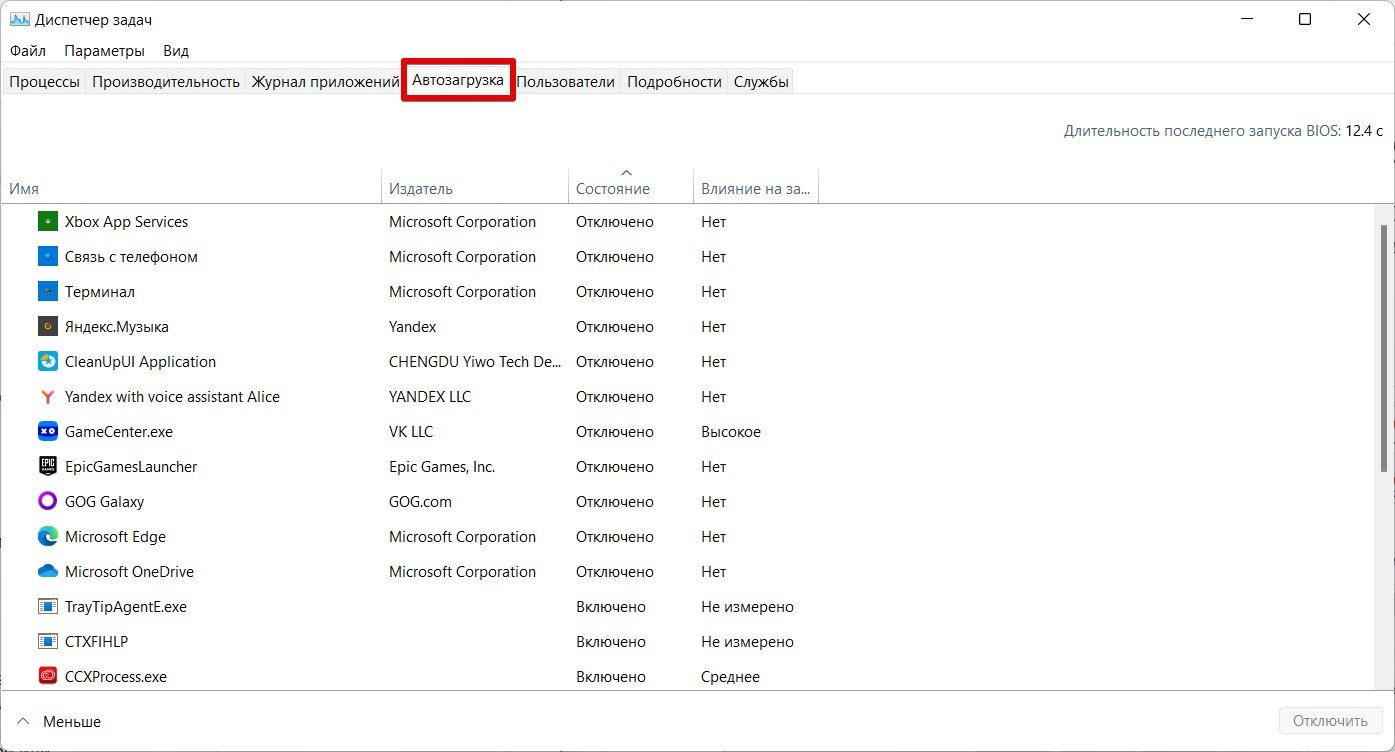Click the Xbox App Services icon
The height and width of the screenshot is (752, 1395).
point(48,222)
